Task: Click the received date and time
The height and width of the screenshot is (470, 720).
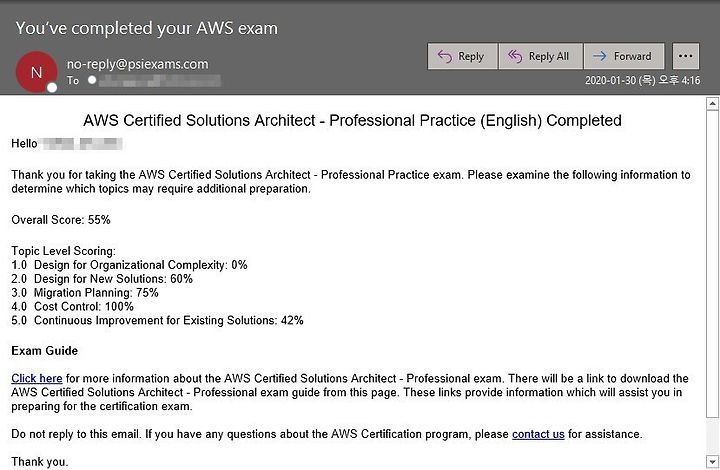Action: point(642,80)
